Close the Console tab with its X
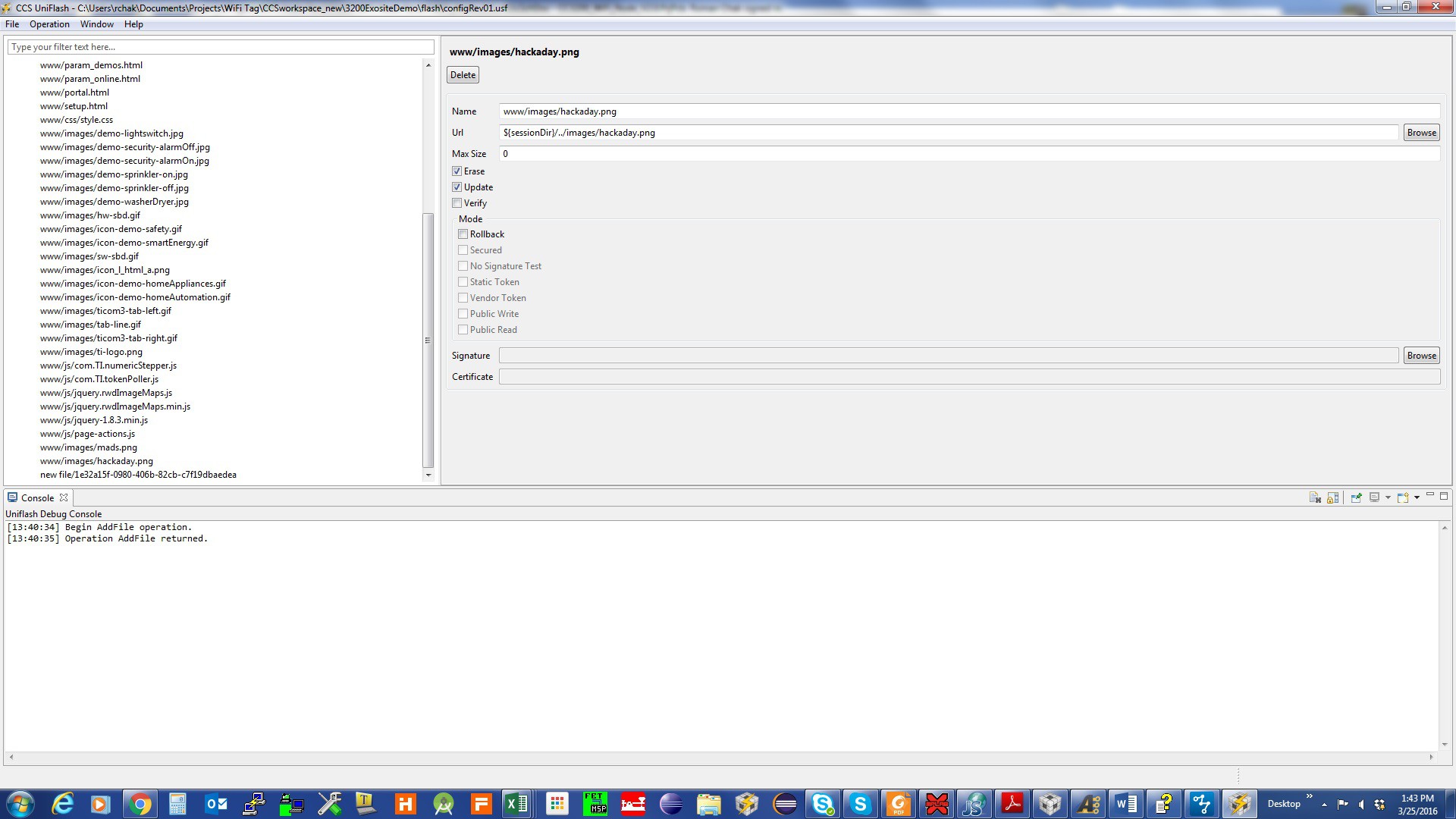 click(64, 497)
